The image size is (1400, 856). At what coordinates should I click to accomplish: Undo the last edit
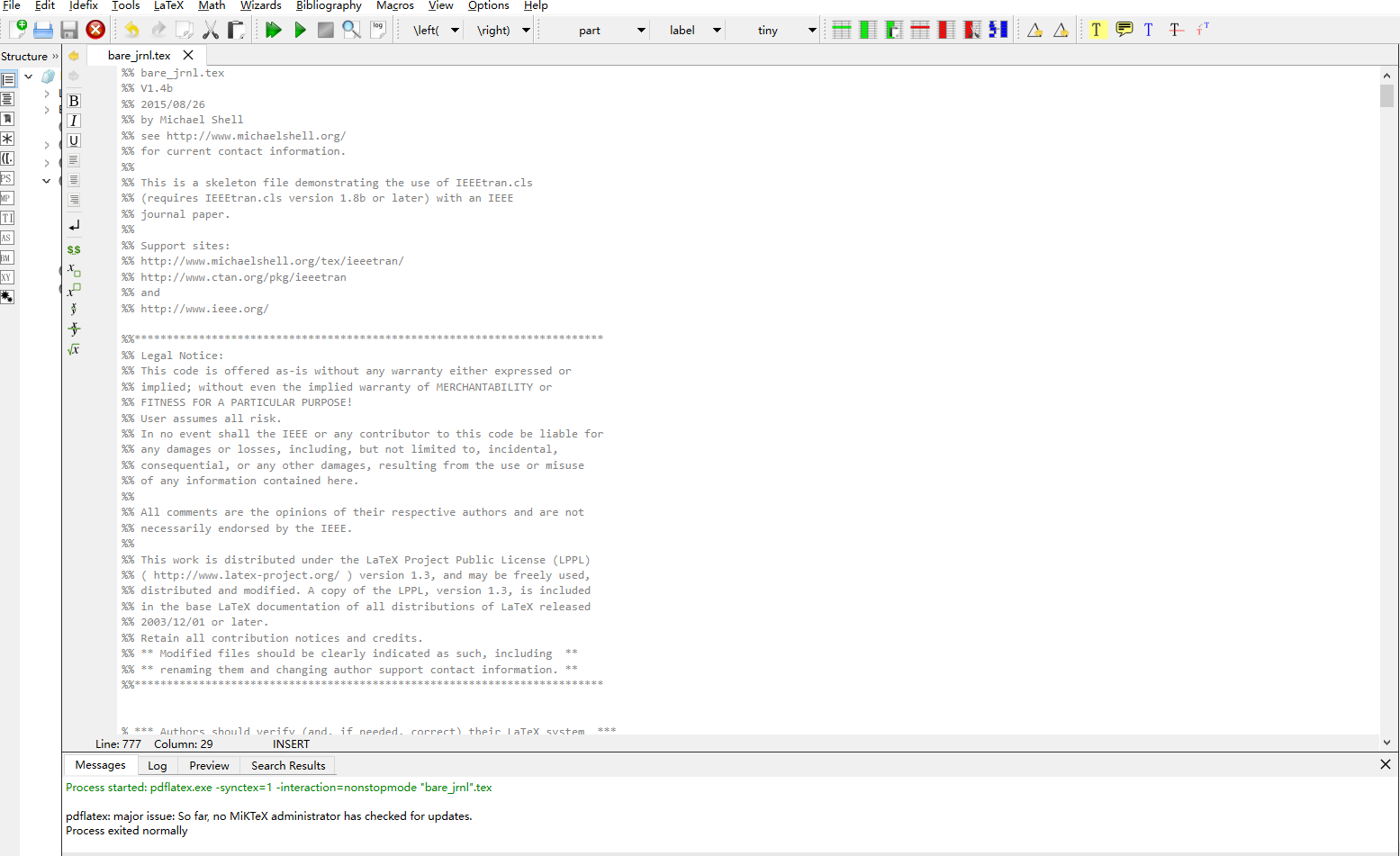[131, 30]
